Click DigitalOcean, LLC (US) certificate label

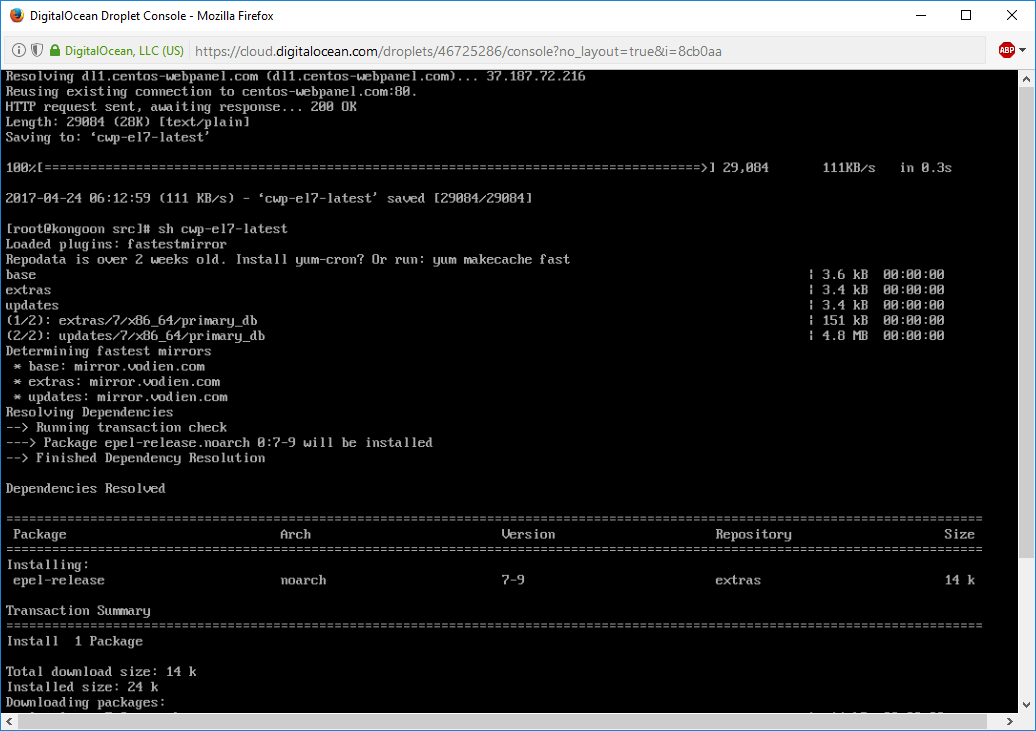[124, 51]
